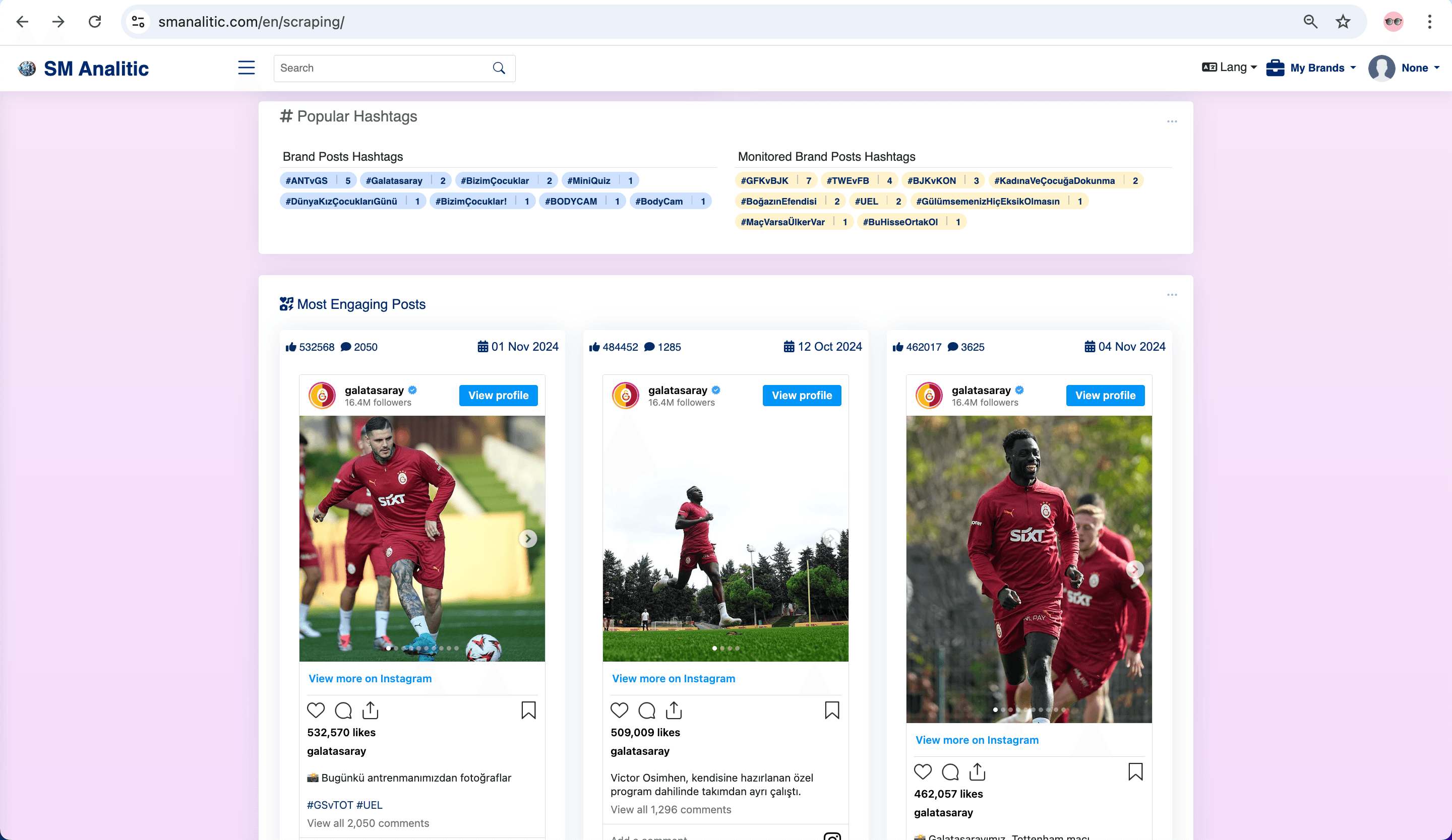This screenshot has height=840, width=1452.
Task: View more on Instagram for 12 Oct post
Action: (x=674, y=679)
